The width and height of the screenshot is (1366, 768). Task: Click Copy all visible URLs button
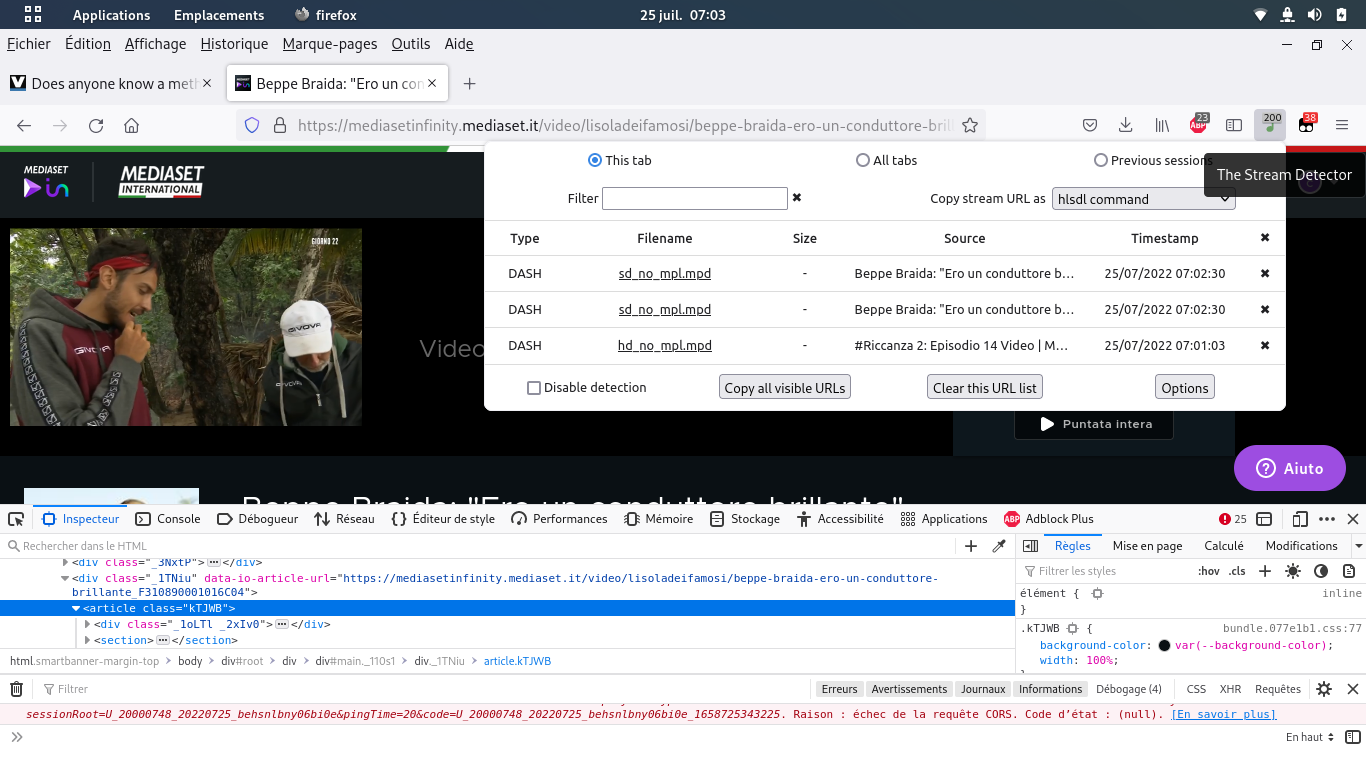[785, 388]
